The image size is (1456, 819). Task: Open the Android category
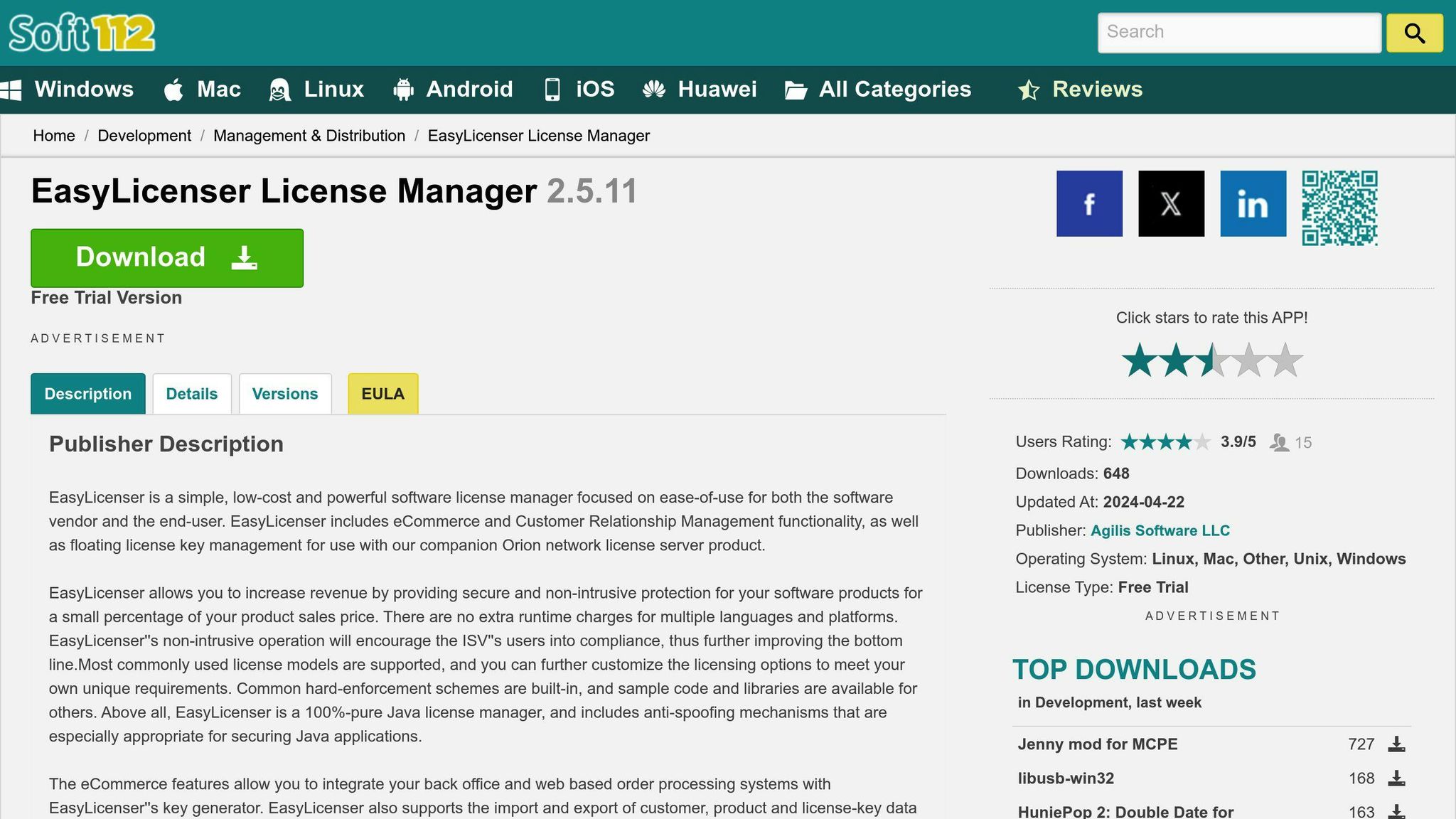coord(469,90)
